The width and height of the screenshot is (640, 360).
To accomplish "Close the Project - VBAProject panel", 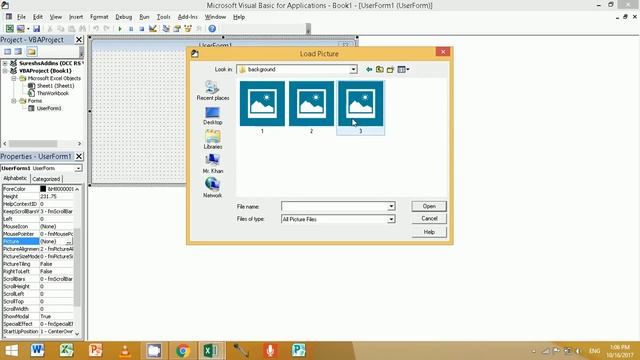I will (x=79, y=40).
